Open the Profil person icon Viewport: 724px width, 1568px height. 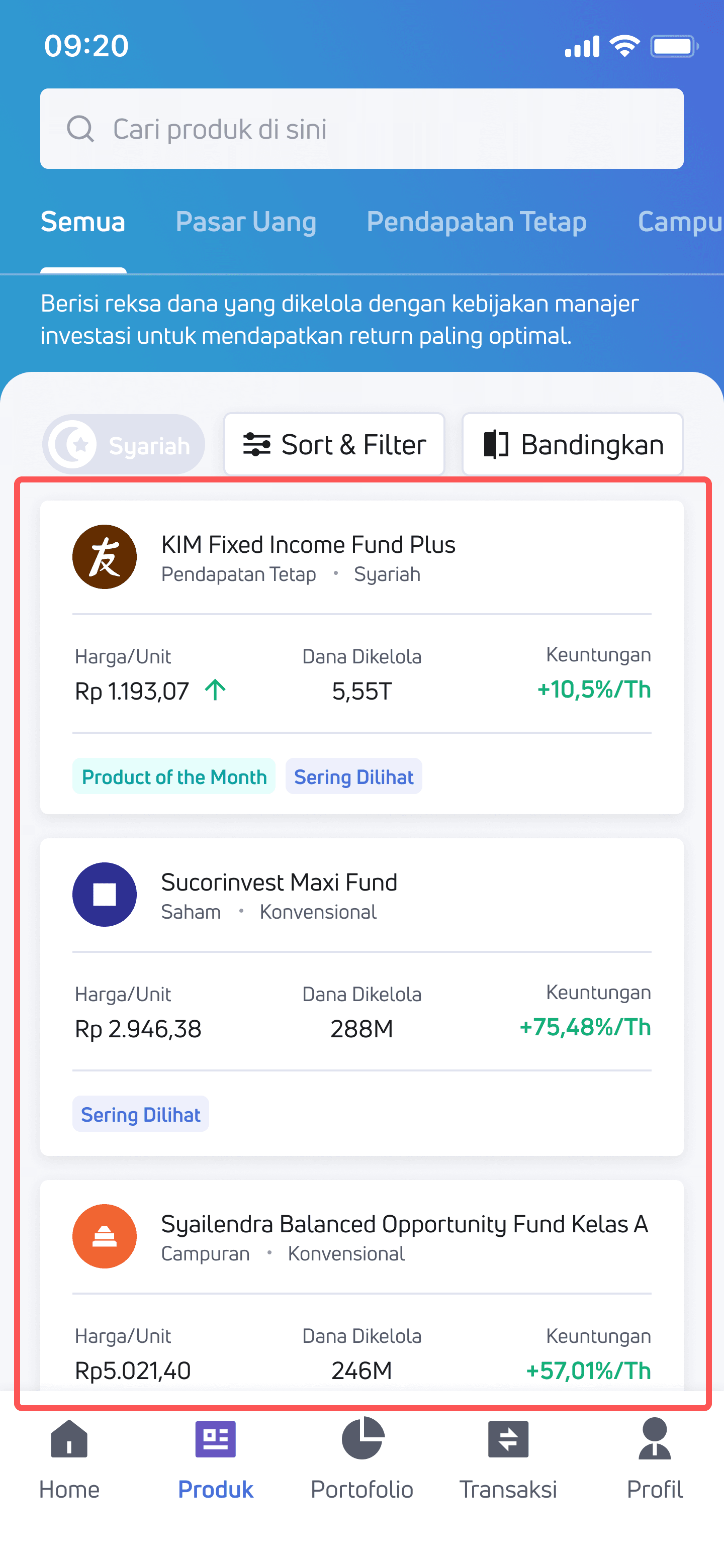pos(655,1439)
